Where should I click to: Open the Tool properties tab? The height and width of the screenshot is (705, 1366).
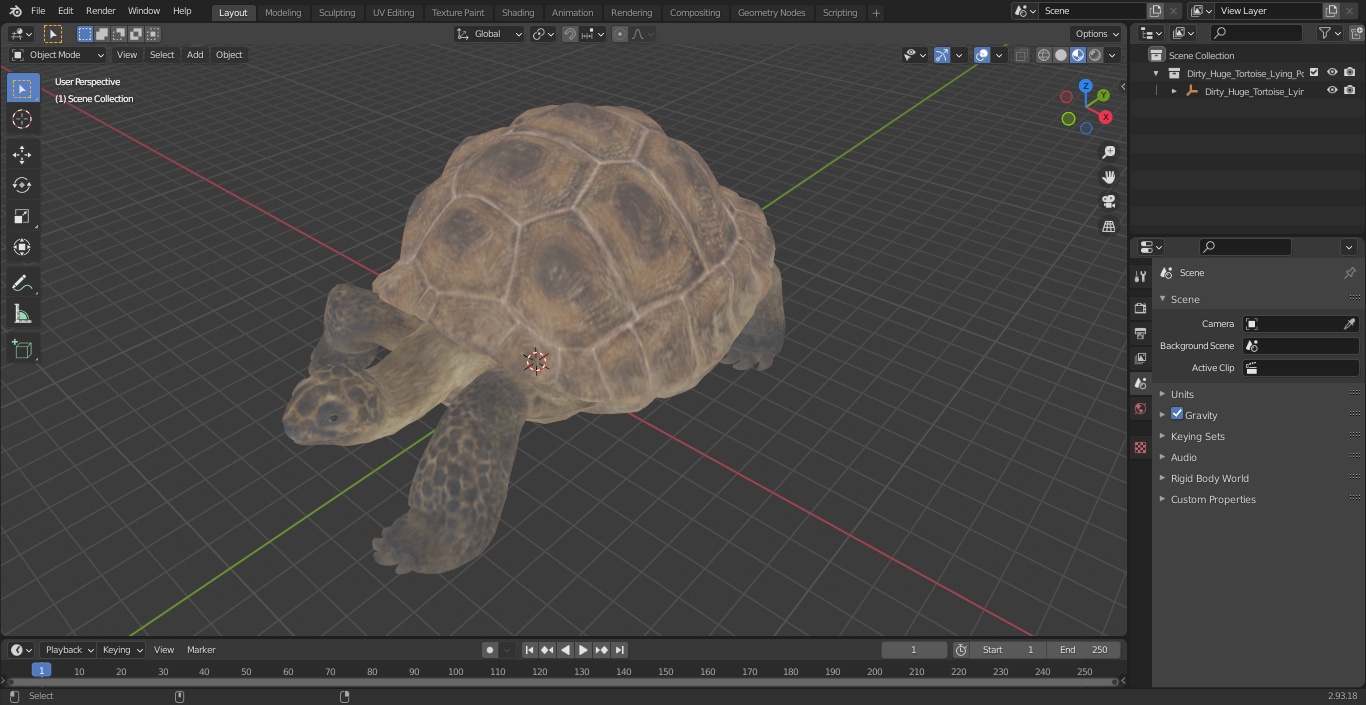(x=1140, y=277)
